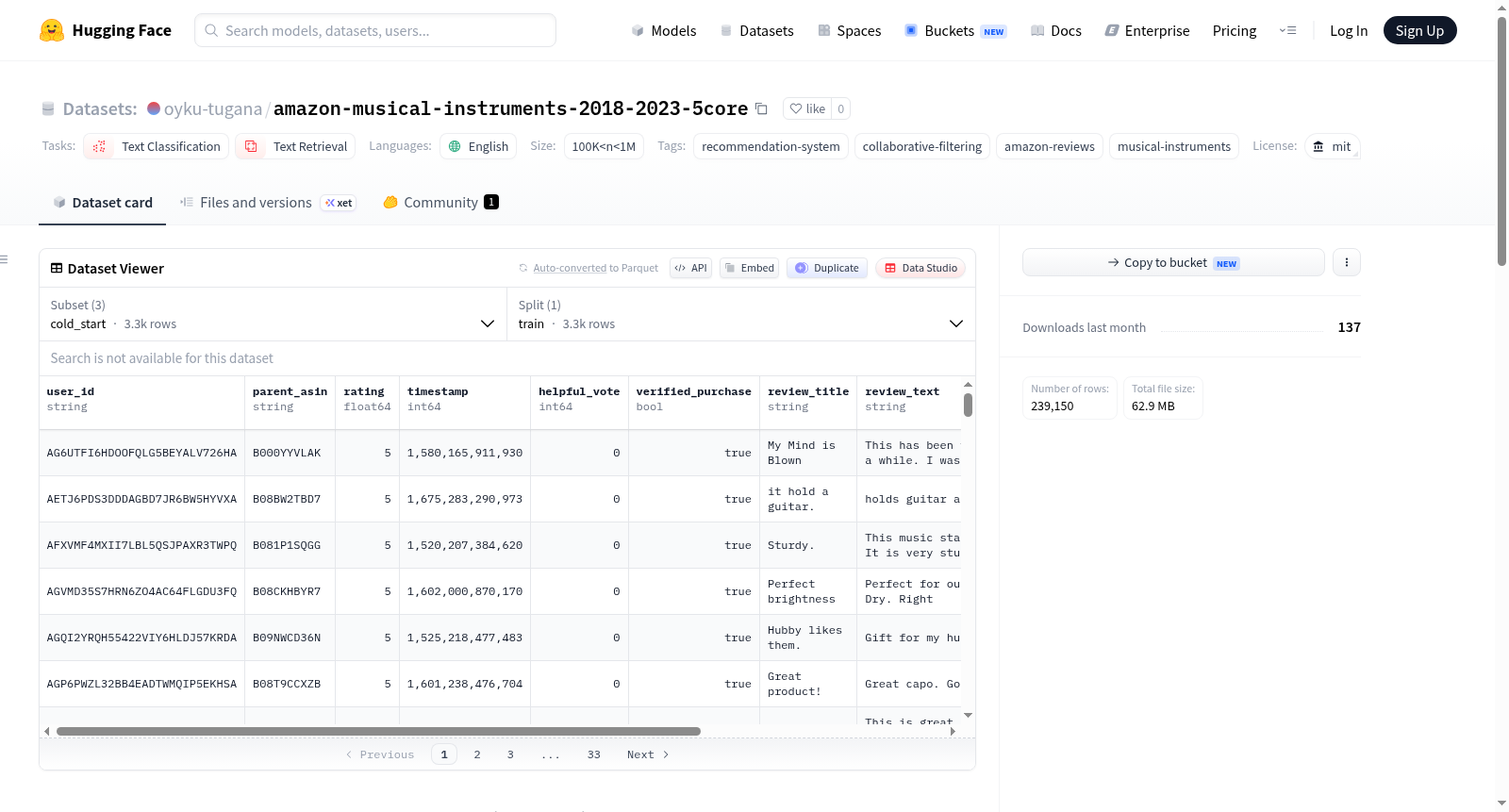This screenshot has width=1509, height=812.
Task: Click the Embed button
Action: [750, 268]
